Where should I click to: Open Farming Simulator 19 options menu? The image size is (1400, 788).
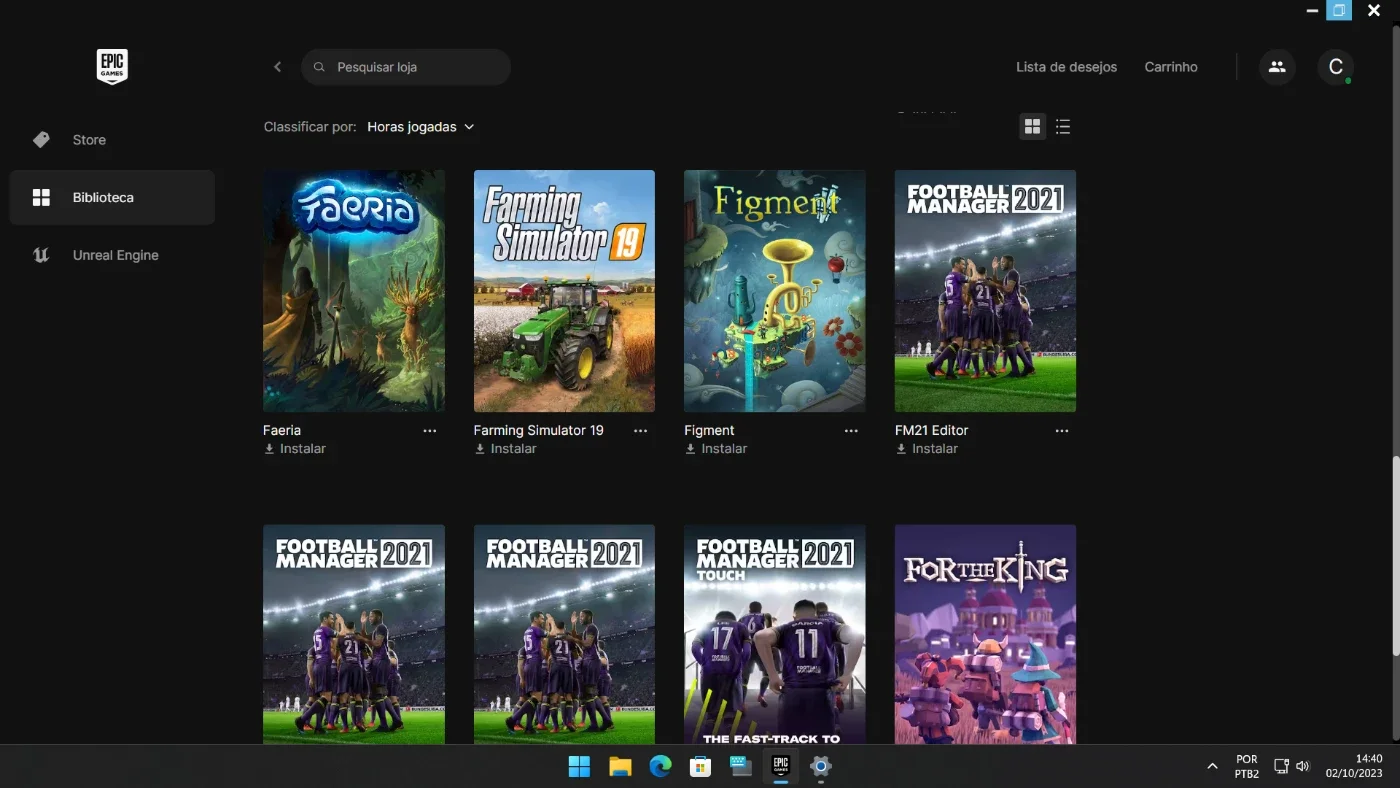(640, 431)
